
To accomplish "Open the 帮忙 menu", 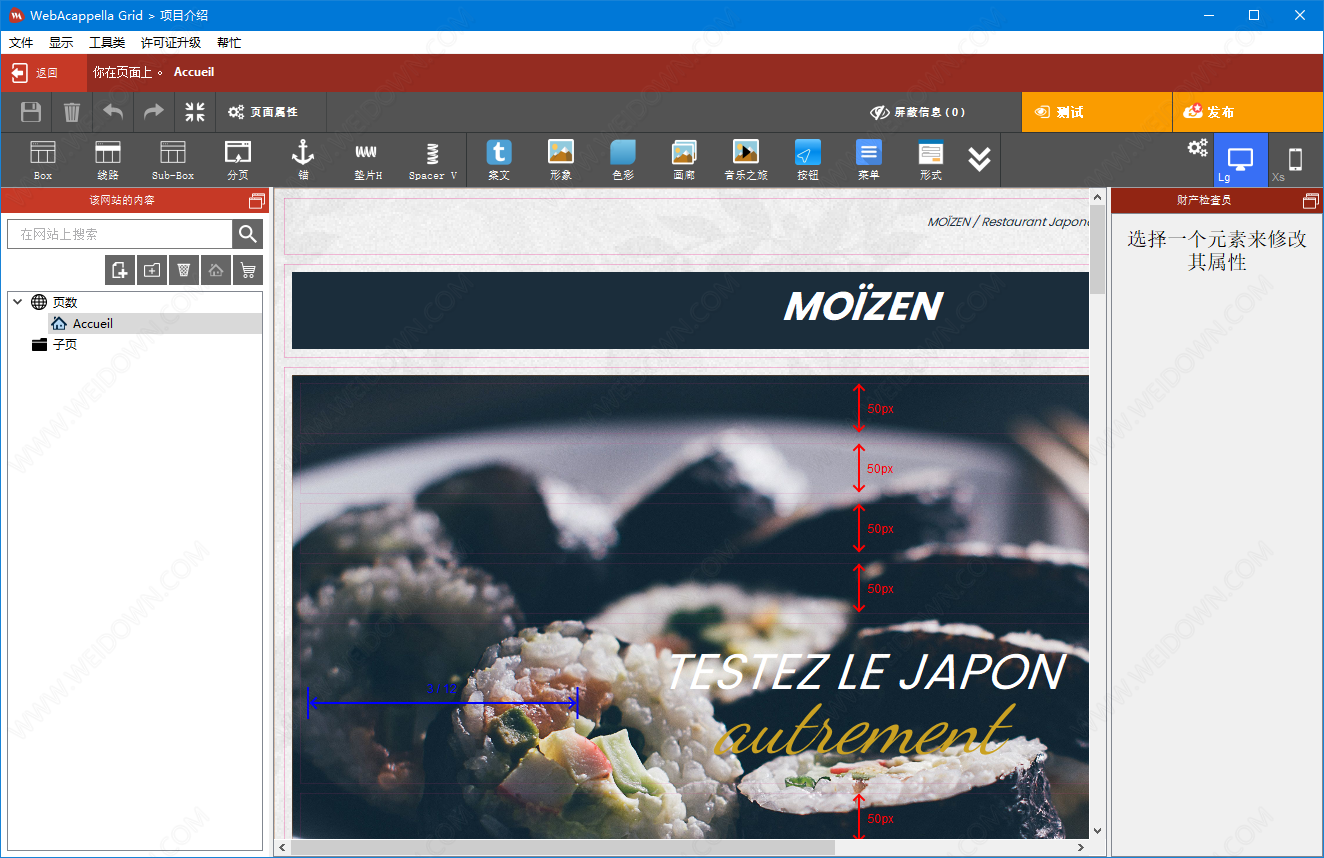I will point(229,43).
